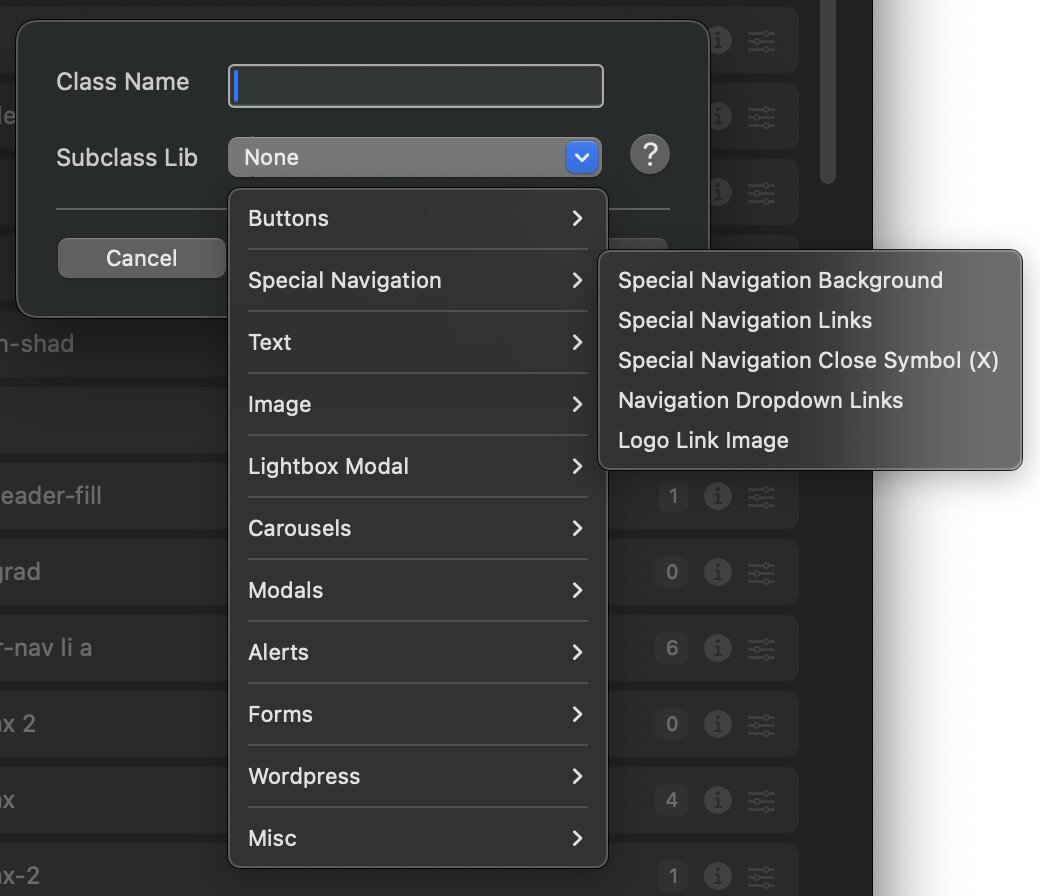This screenshot has height=896, width=1040.
Task: Click info icon in header-fill row
Action: [x=718, y=496]
